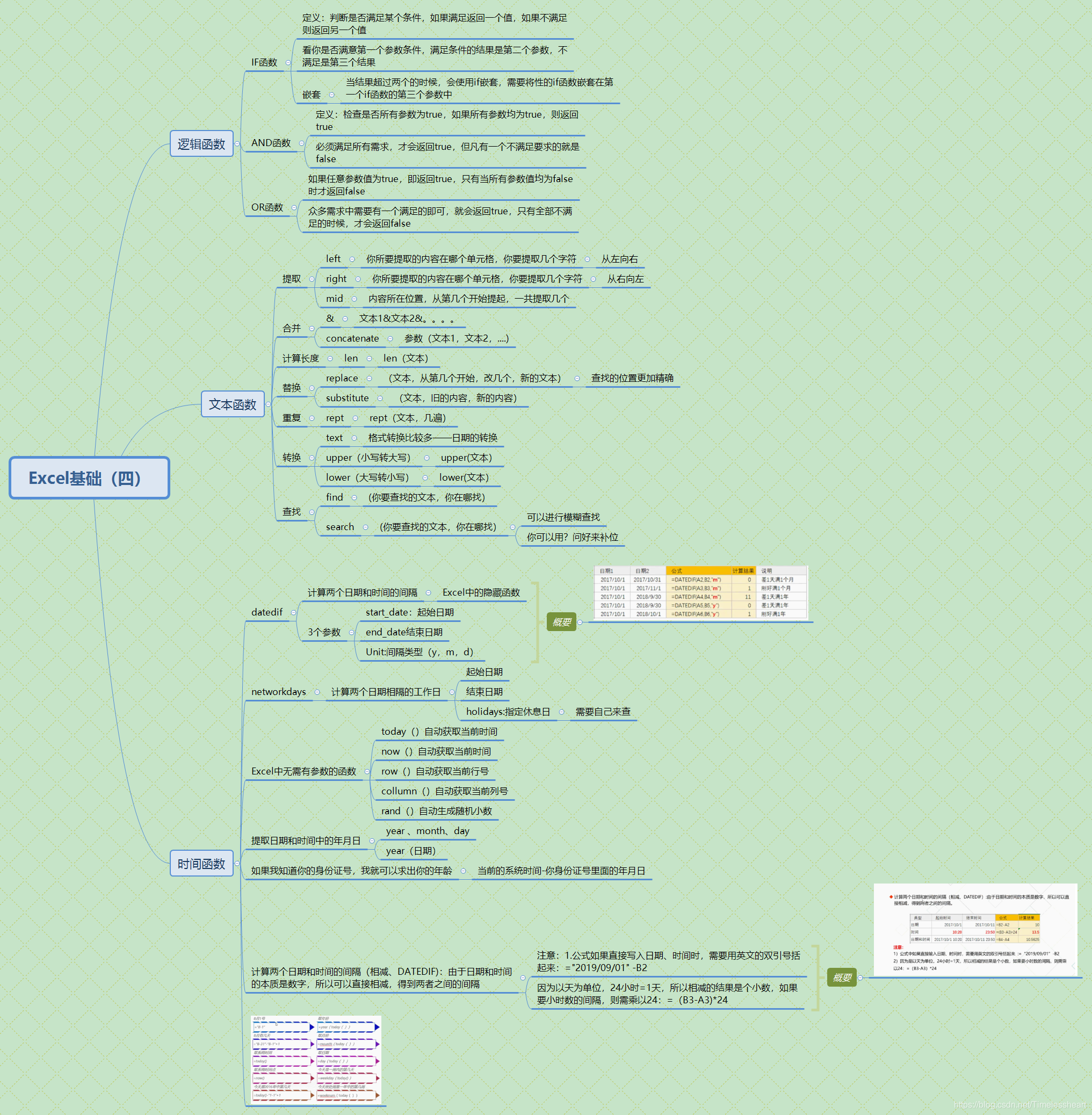Image resolution: width=1092 pixels, height=1115 pixels.
Task: Select the Excel中无需有参数的函数 topic
Action: coord(303,771)
